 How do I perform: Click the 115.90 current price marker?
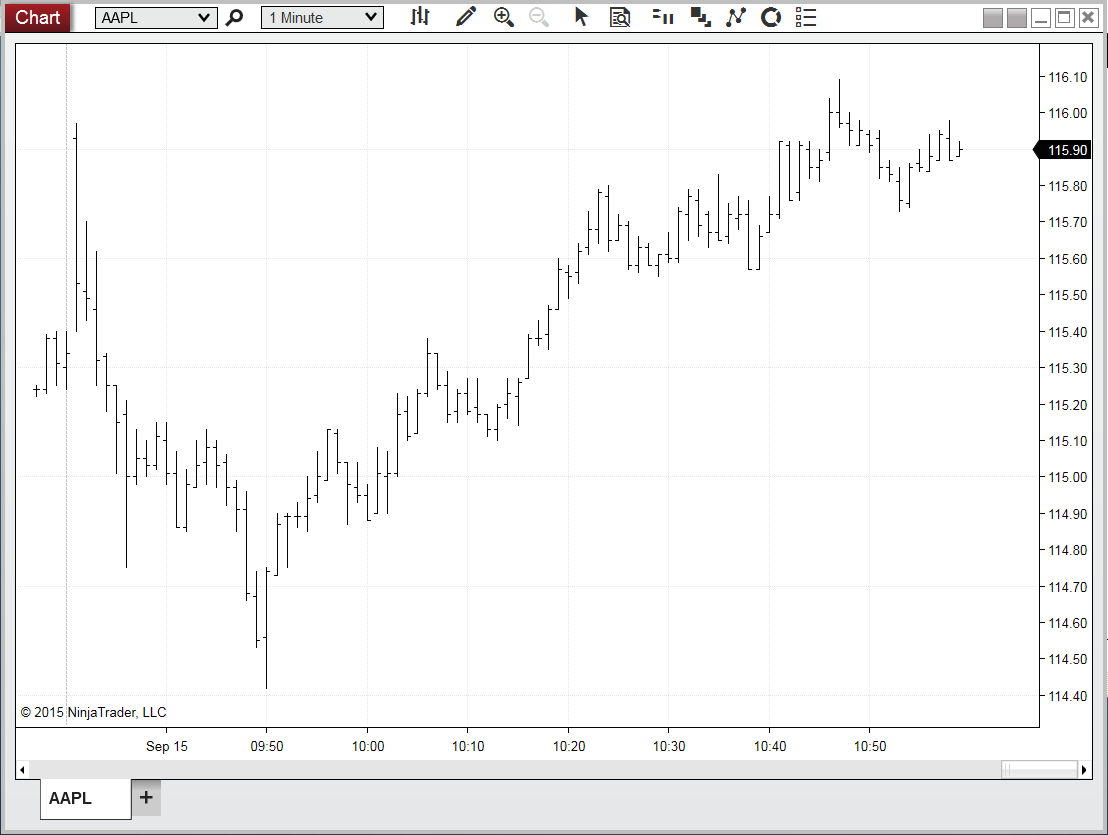tap(1063, 150)
